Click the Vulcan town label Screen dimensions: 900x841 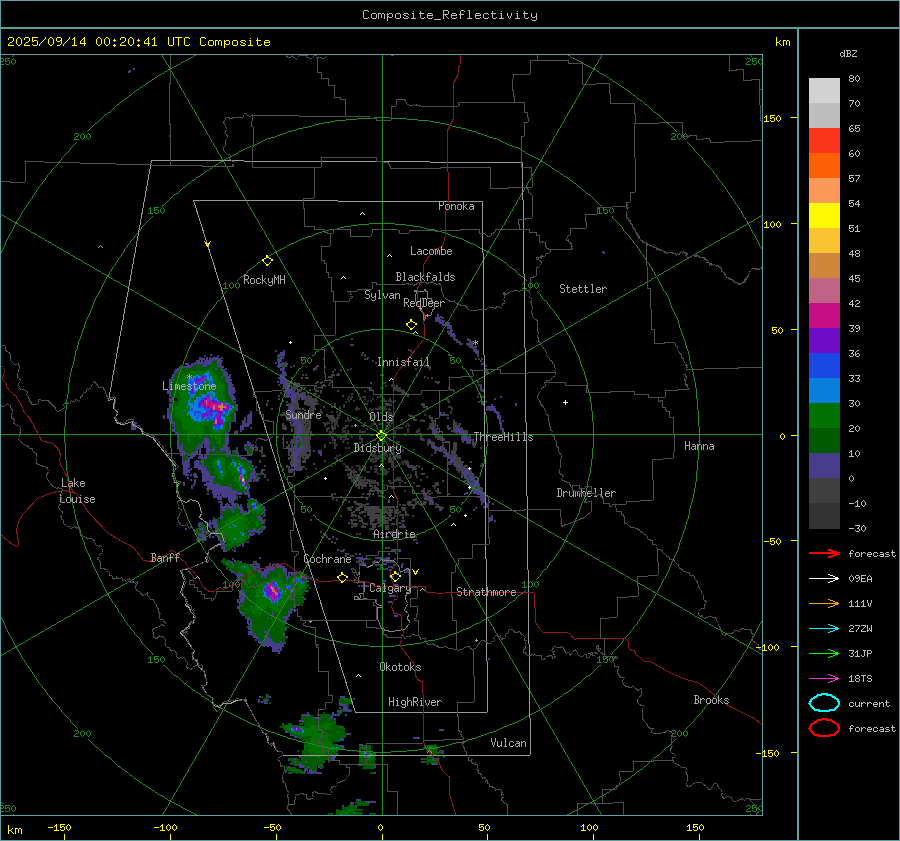(x=508, y=743)
